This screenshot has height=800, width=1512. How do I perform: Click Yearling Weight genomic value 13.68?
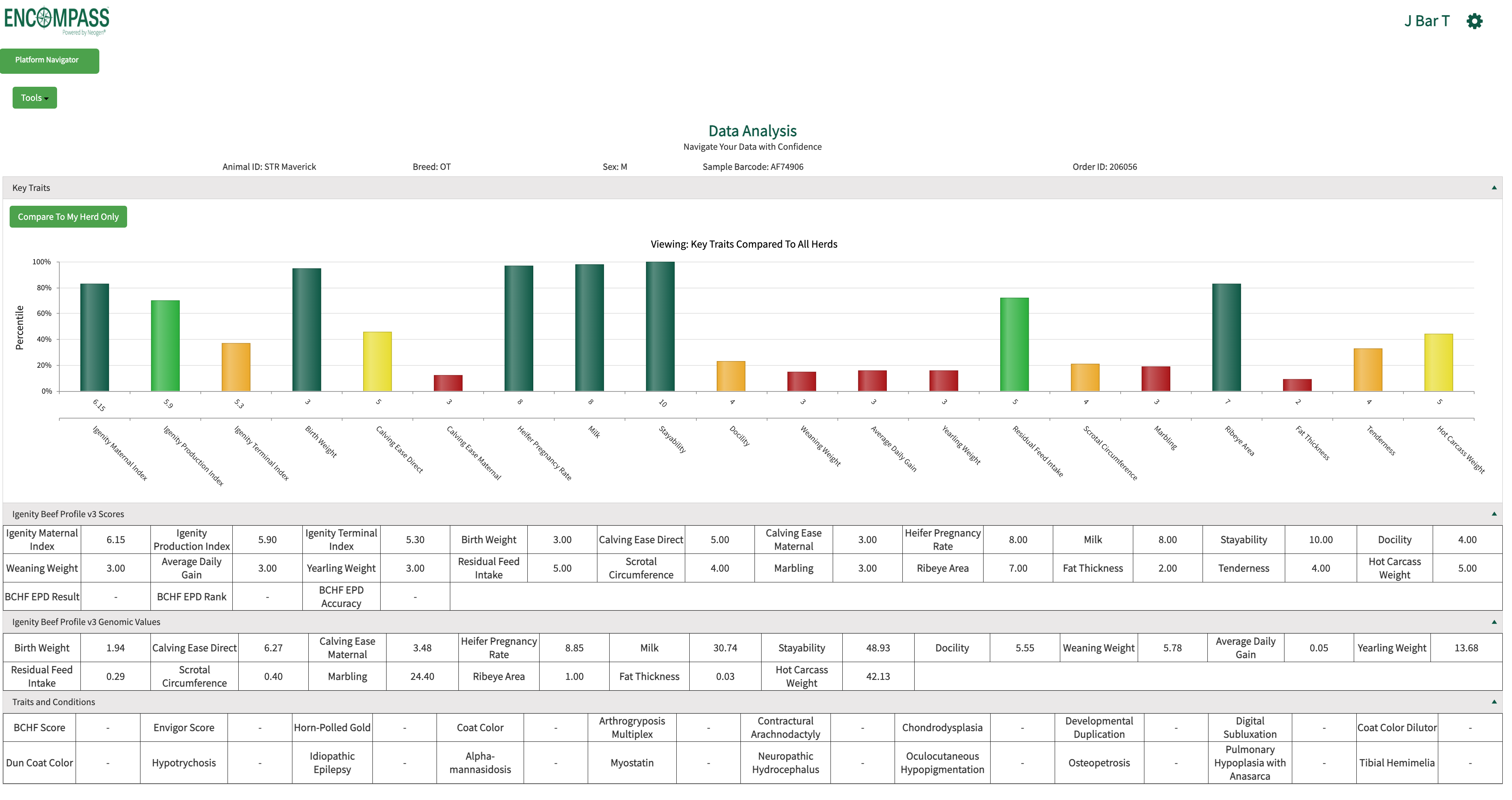1466,648
